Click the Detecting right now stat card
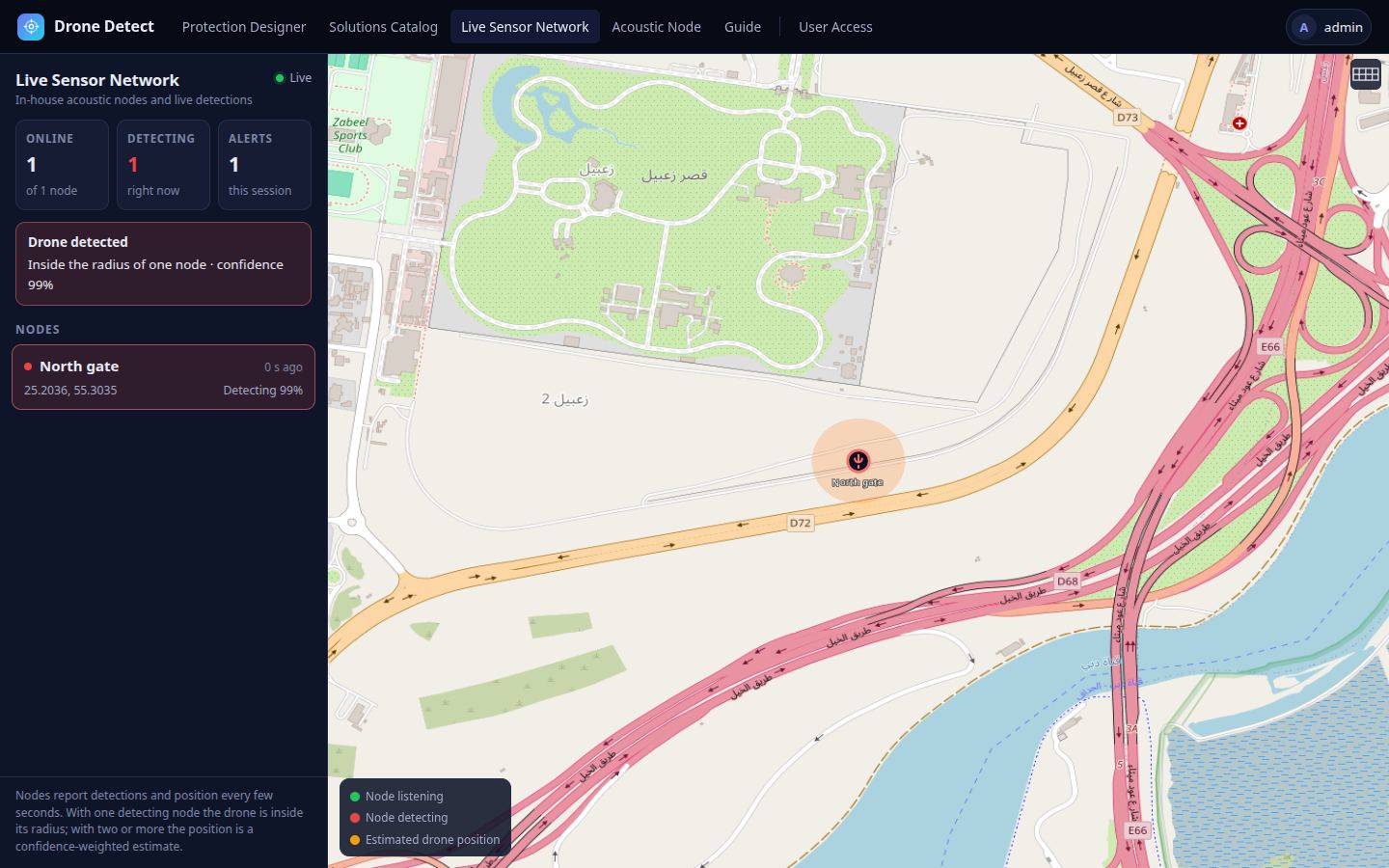Viewport: 1389px width, 868px height. 163,165
